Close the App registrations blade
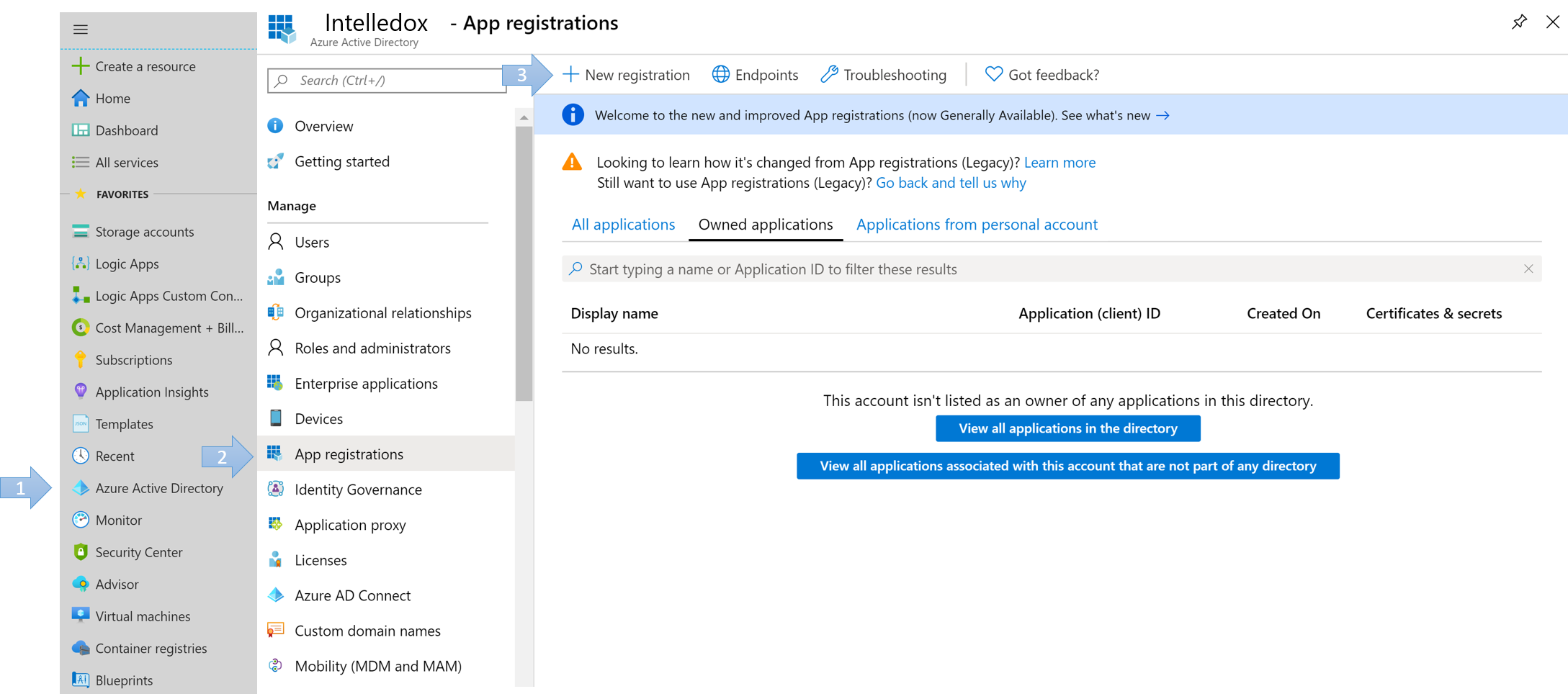 [x=1552, y=22]
